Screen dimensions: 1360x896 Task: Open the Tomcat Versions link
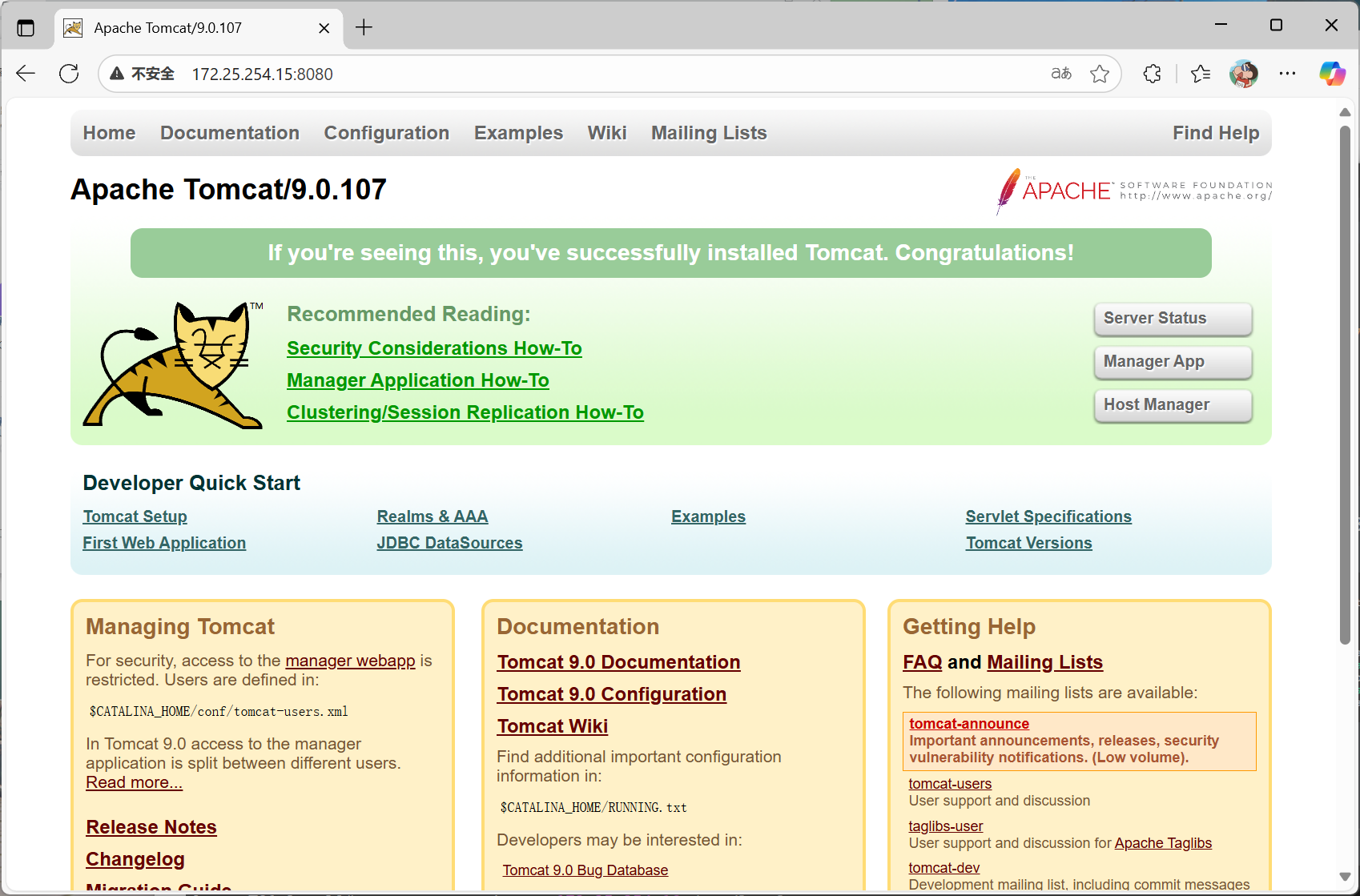click(1028, 543)
